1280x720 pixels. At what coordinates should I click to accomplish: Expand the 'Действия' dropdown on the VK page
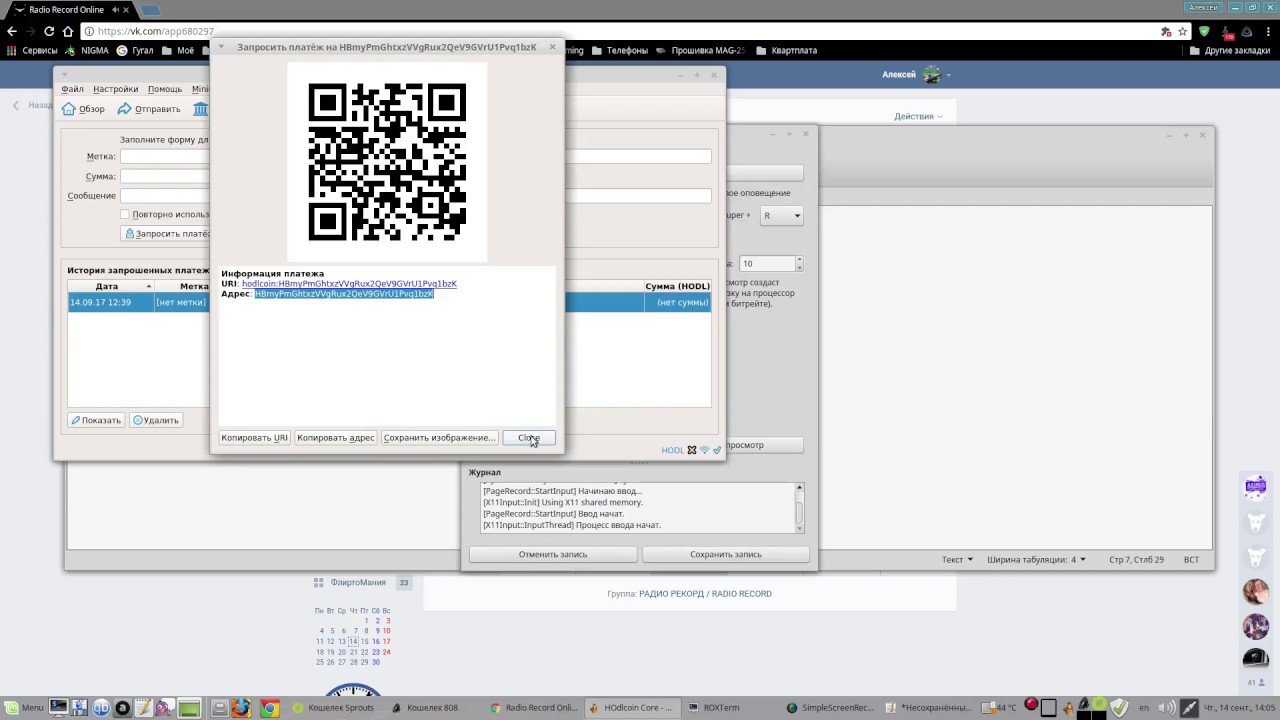(918, 116)
